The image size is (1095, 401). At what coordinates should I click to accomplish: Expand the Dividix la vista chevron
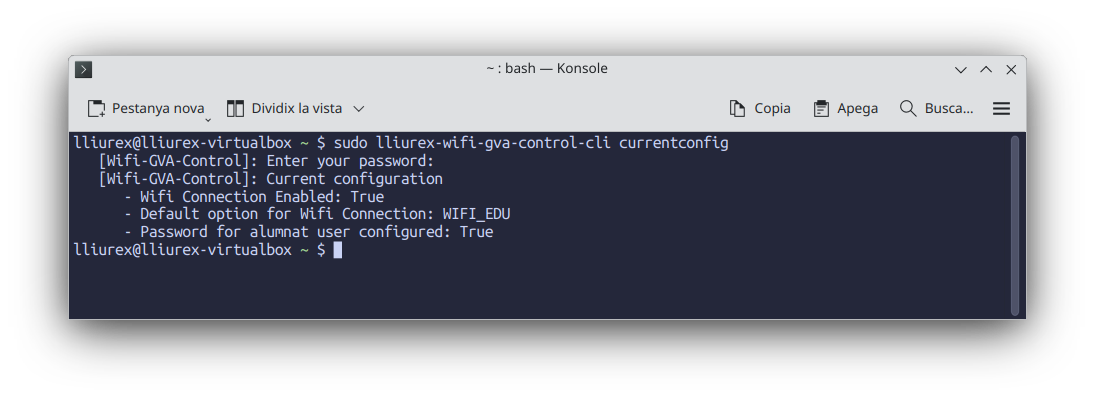359,108
